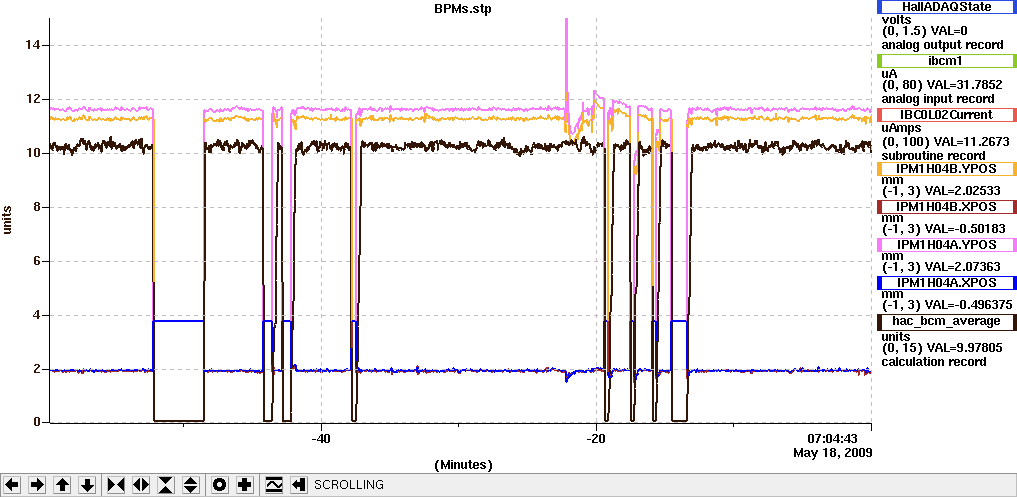The width and height of the screenshot is (1017, 497).
Task: Pan the plot up with the up arrow
Action: (62, 485)
